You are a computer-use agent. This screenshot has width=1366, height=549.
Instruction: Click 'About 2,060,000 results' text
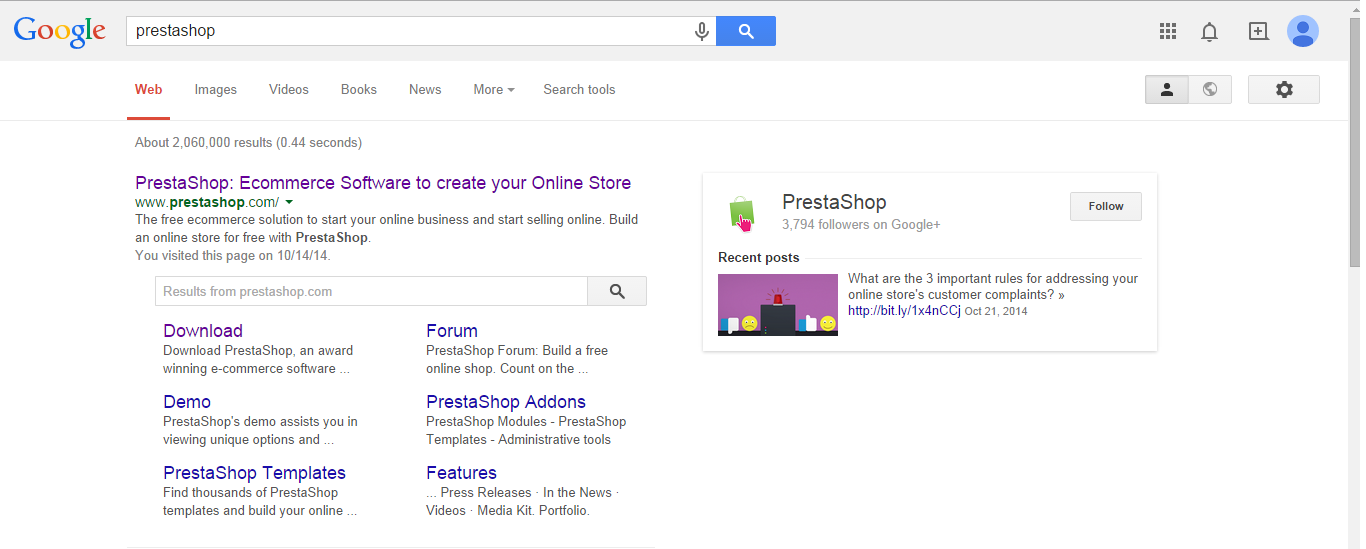204,142
